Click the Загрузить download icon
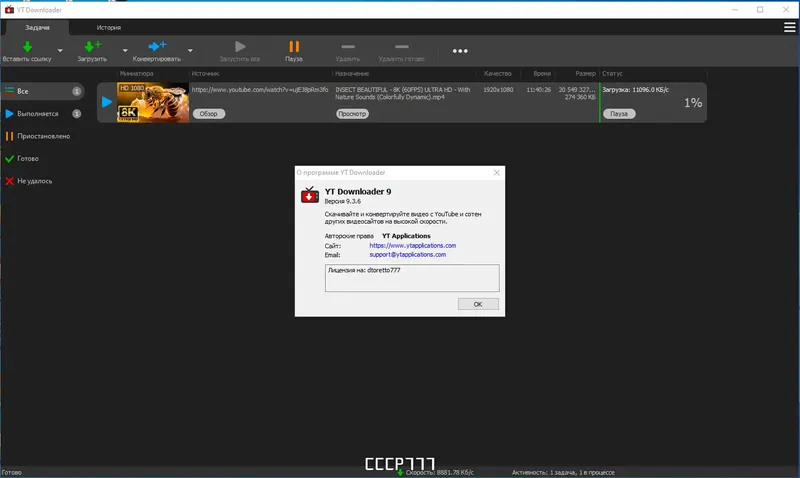 (92, 46)
